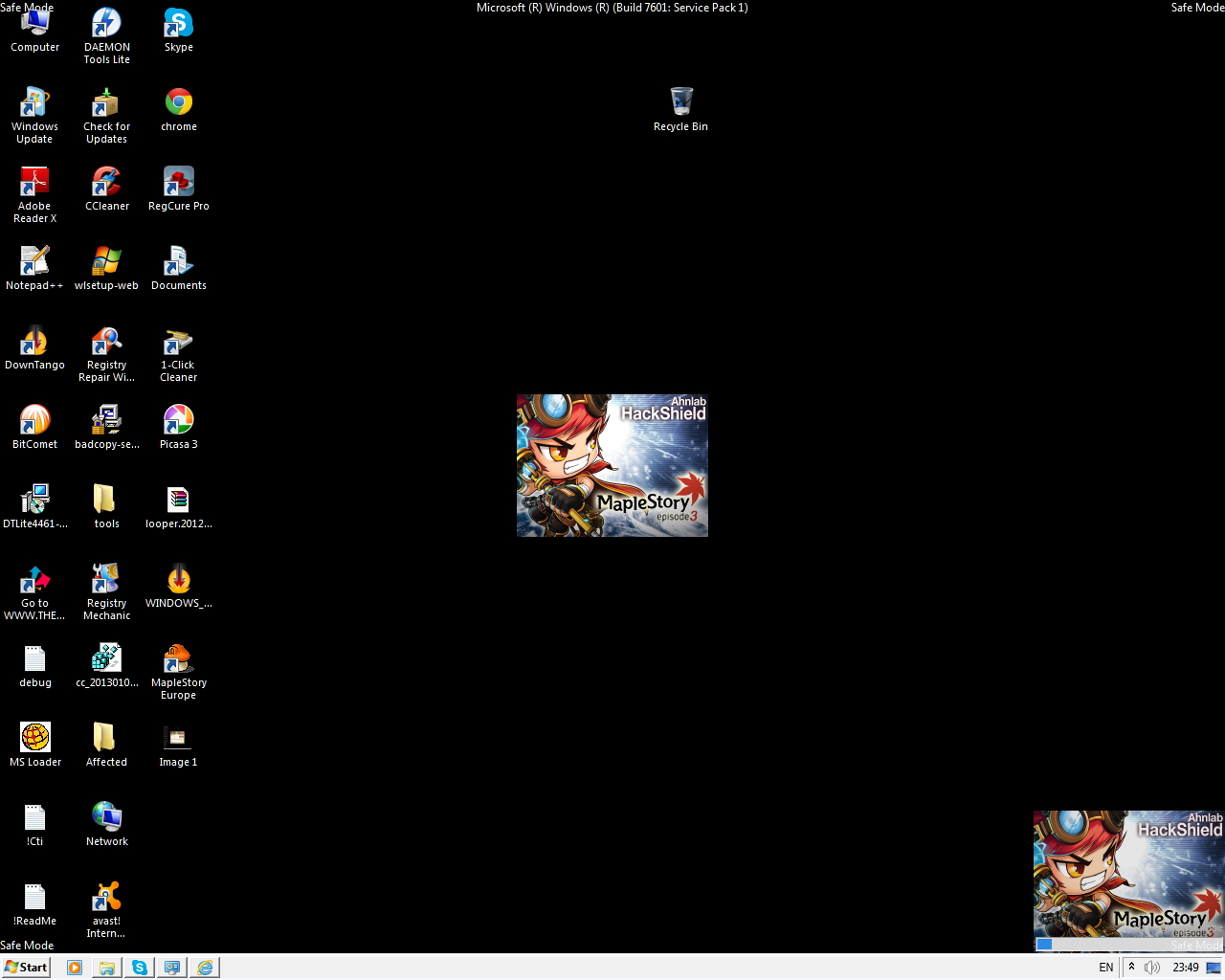Select the Notepad++ desktop icon
The height and width of the screenshot is (980, 1225).
click(x=35, y=268)
